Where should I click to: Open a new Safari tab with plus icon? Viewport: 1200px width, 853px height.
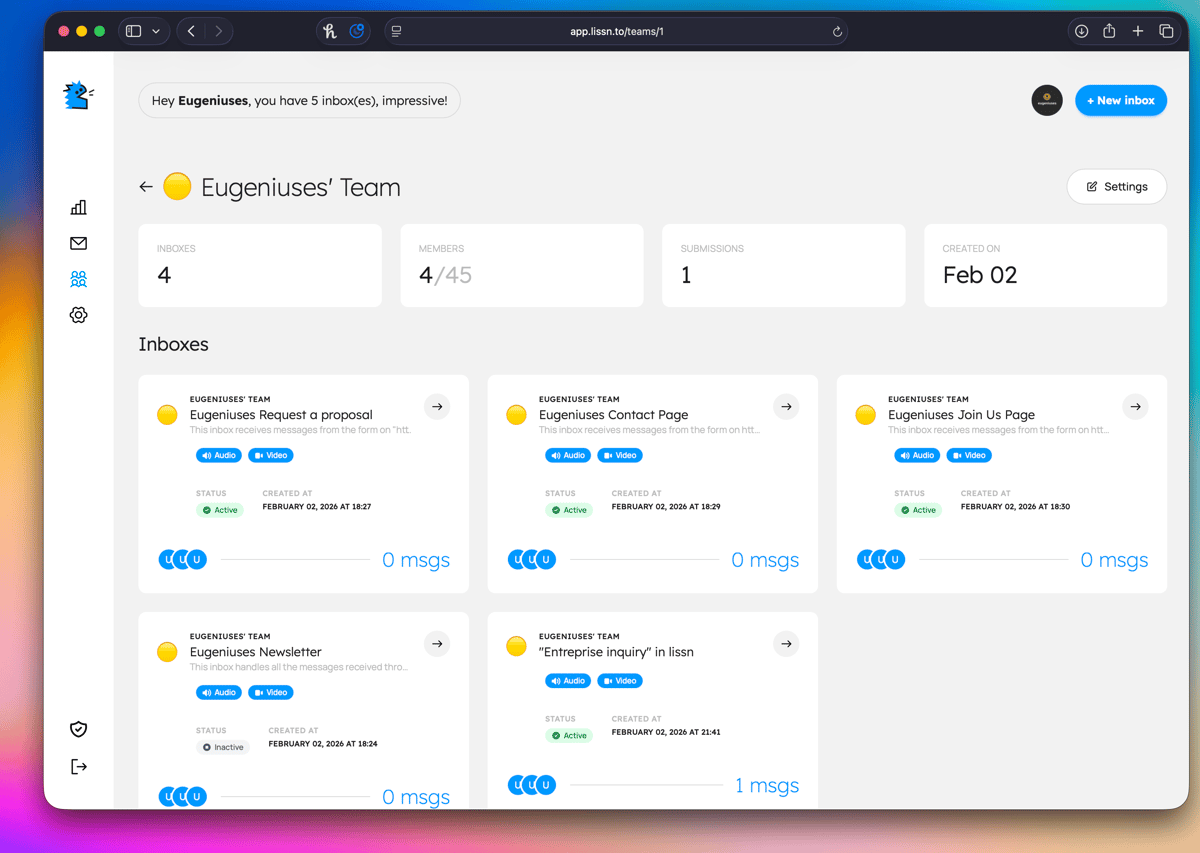coord(1137,31)
